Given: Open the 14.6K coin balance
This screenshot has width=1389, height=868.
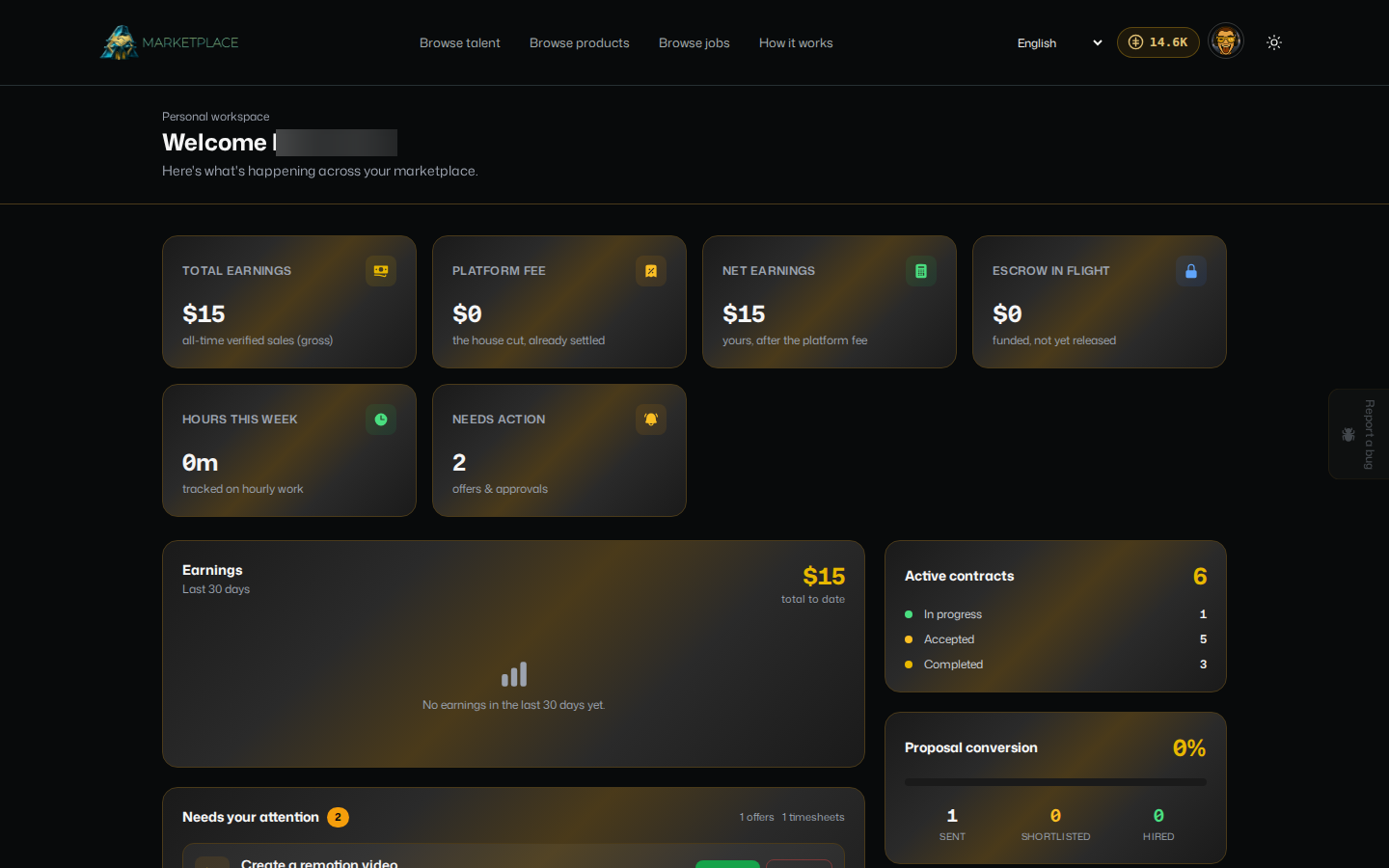Looking at the screenshot, I should (x=1158, y=42).
